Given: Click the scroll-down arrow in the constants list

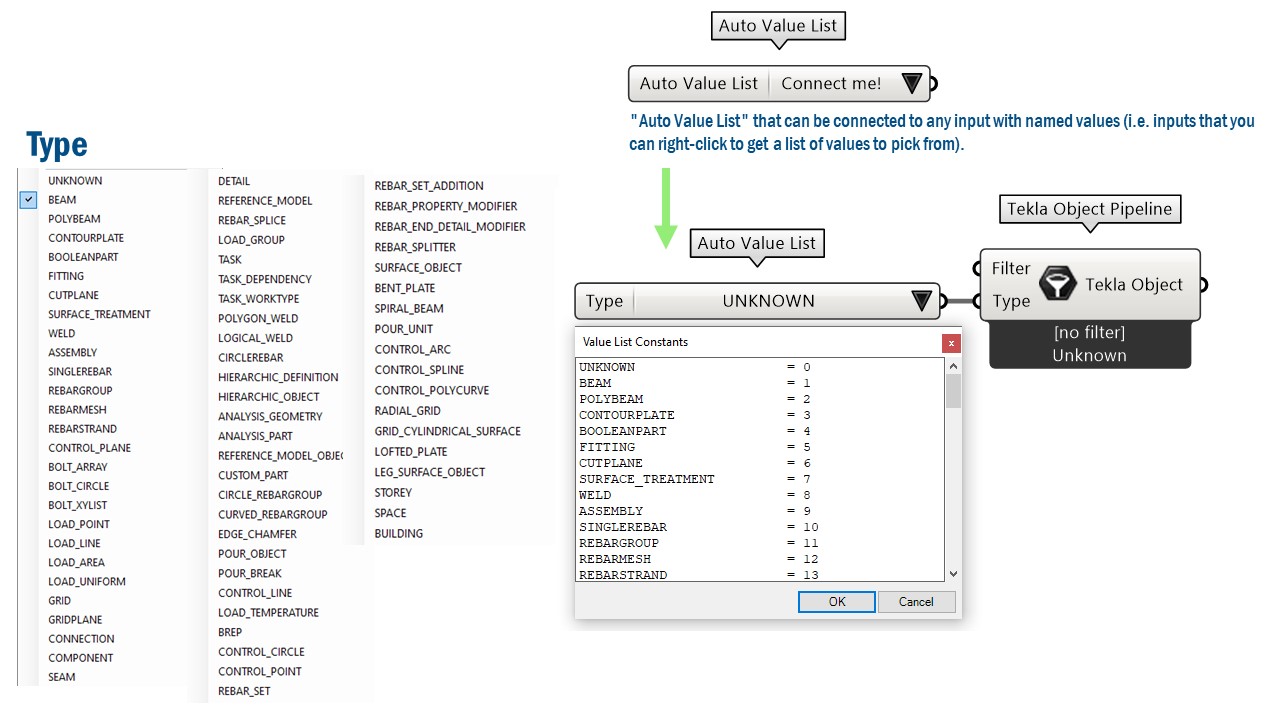Looking at the screenshot, I should [x=953, y=573].
